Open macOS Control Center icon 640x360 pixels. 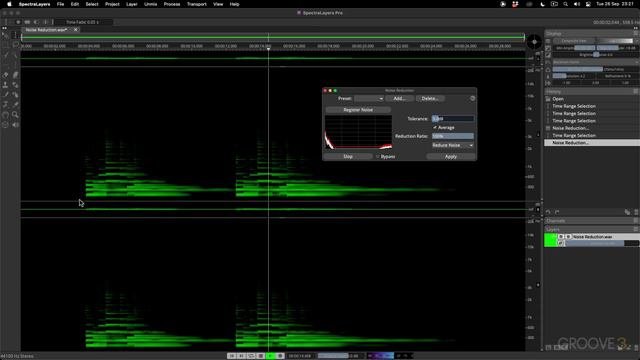588,4
